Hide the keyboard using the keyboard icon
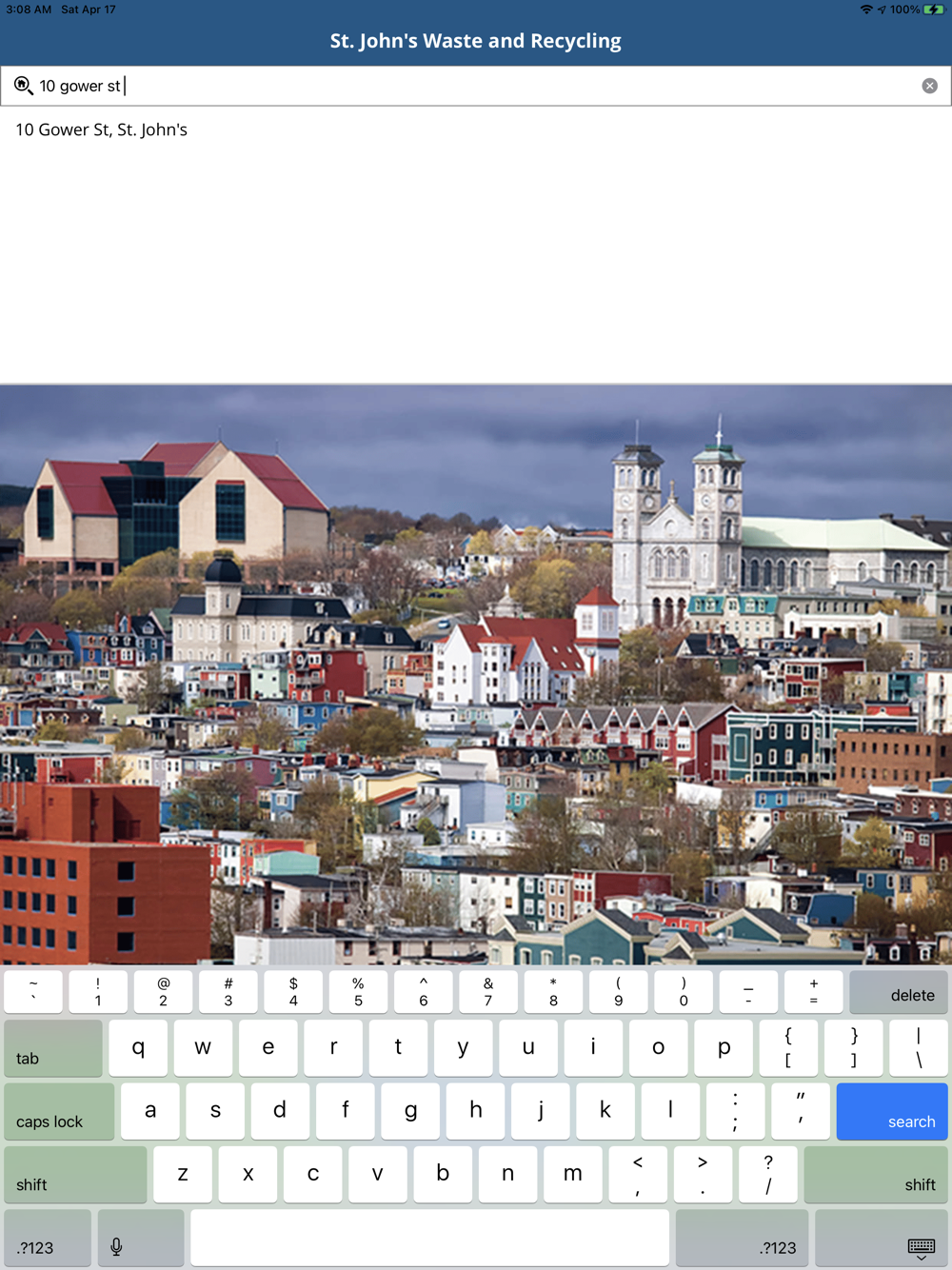The width and height of the screenshot is (952, 1270). click(883, 1239)
